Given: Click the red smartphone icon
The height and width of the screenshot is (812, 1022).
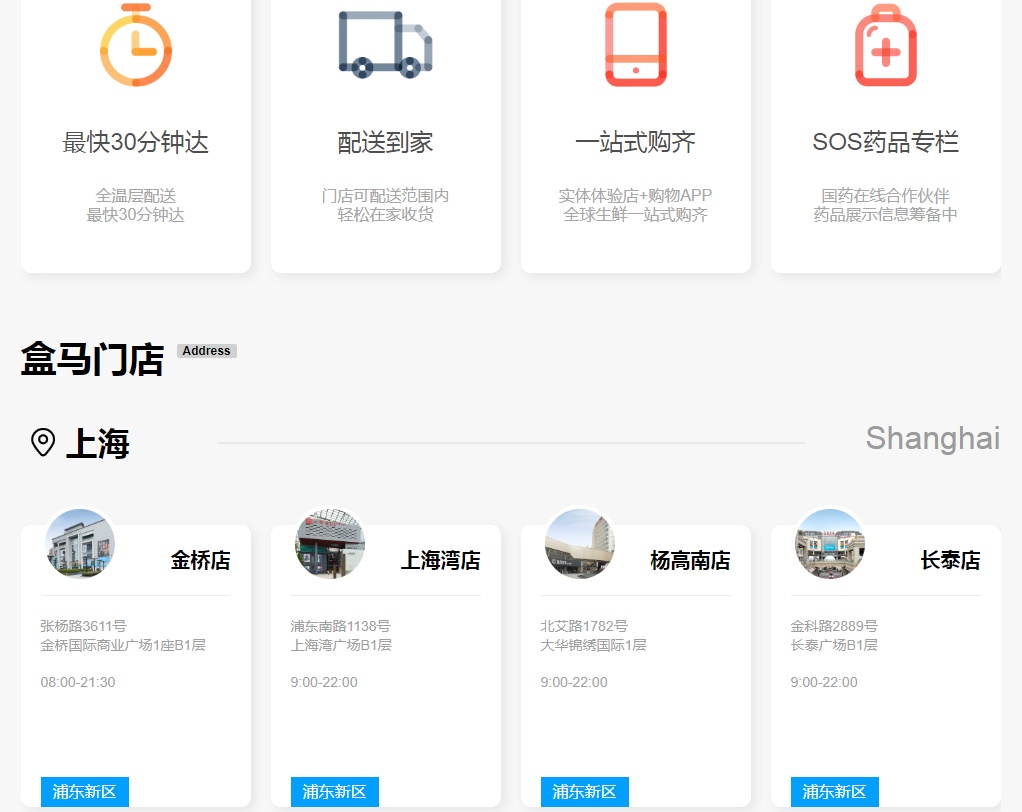Looking at the screenshot, I should 635,44.
